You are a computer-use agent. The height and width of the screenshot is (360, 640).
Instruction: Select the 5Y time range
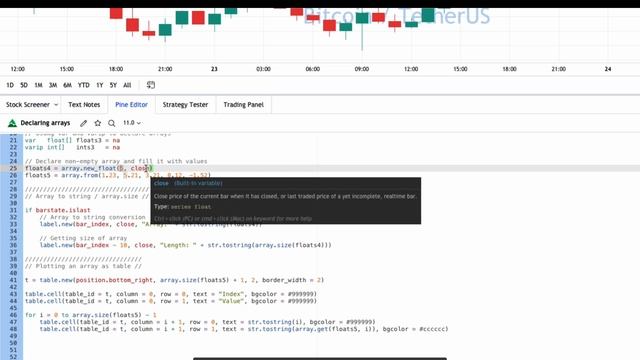(113, 85)
